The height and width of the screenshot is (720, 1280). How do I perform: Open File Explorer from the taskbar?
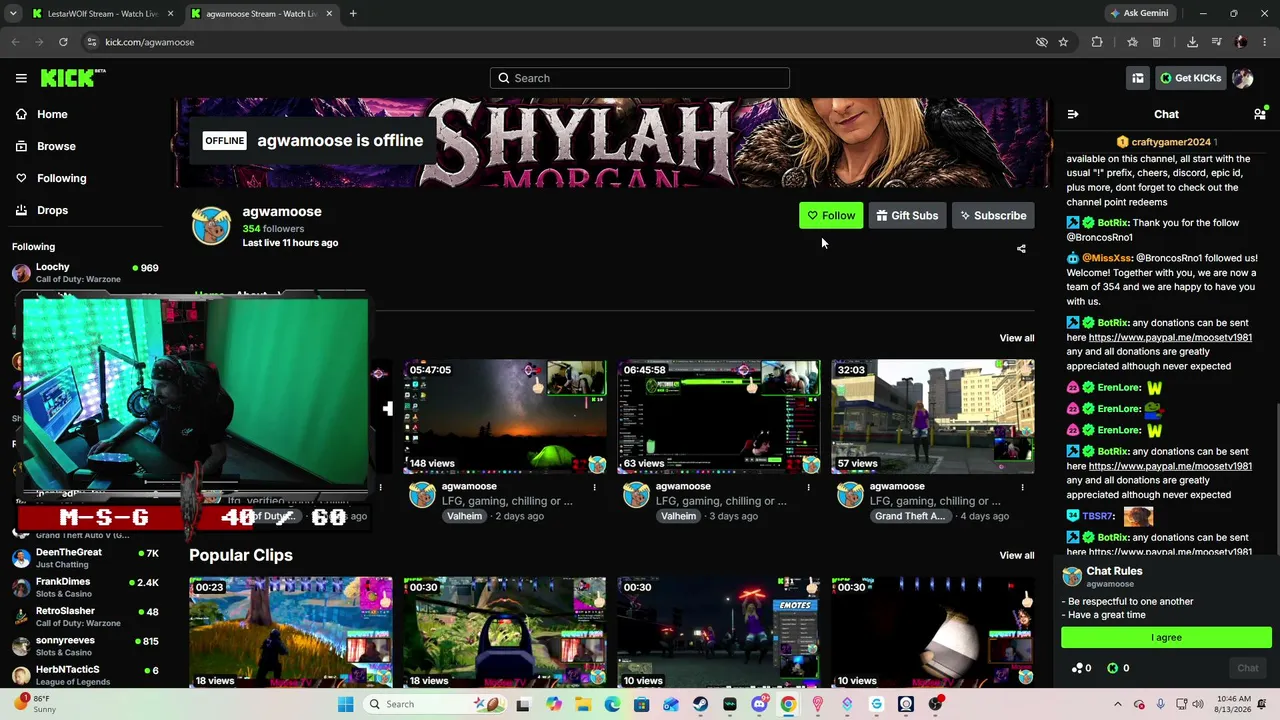tap(583, 704)
